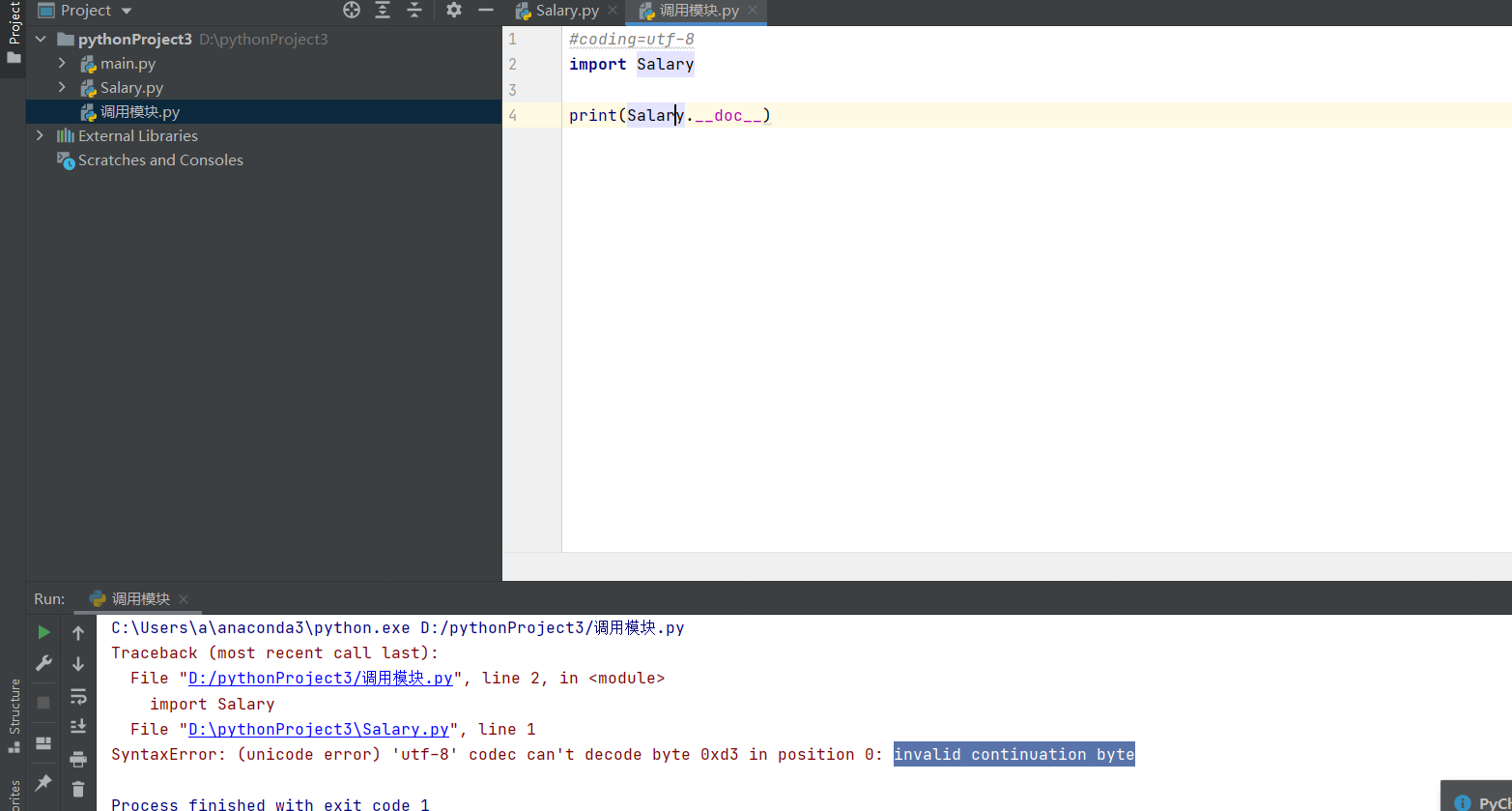Click the SyntaxError message line

pos(623,755)
